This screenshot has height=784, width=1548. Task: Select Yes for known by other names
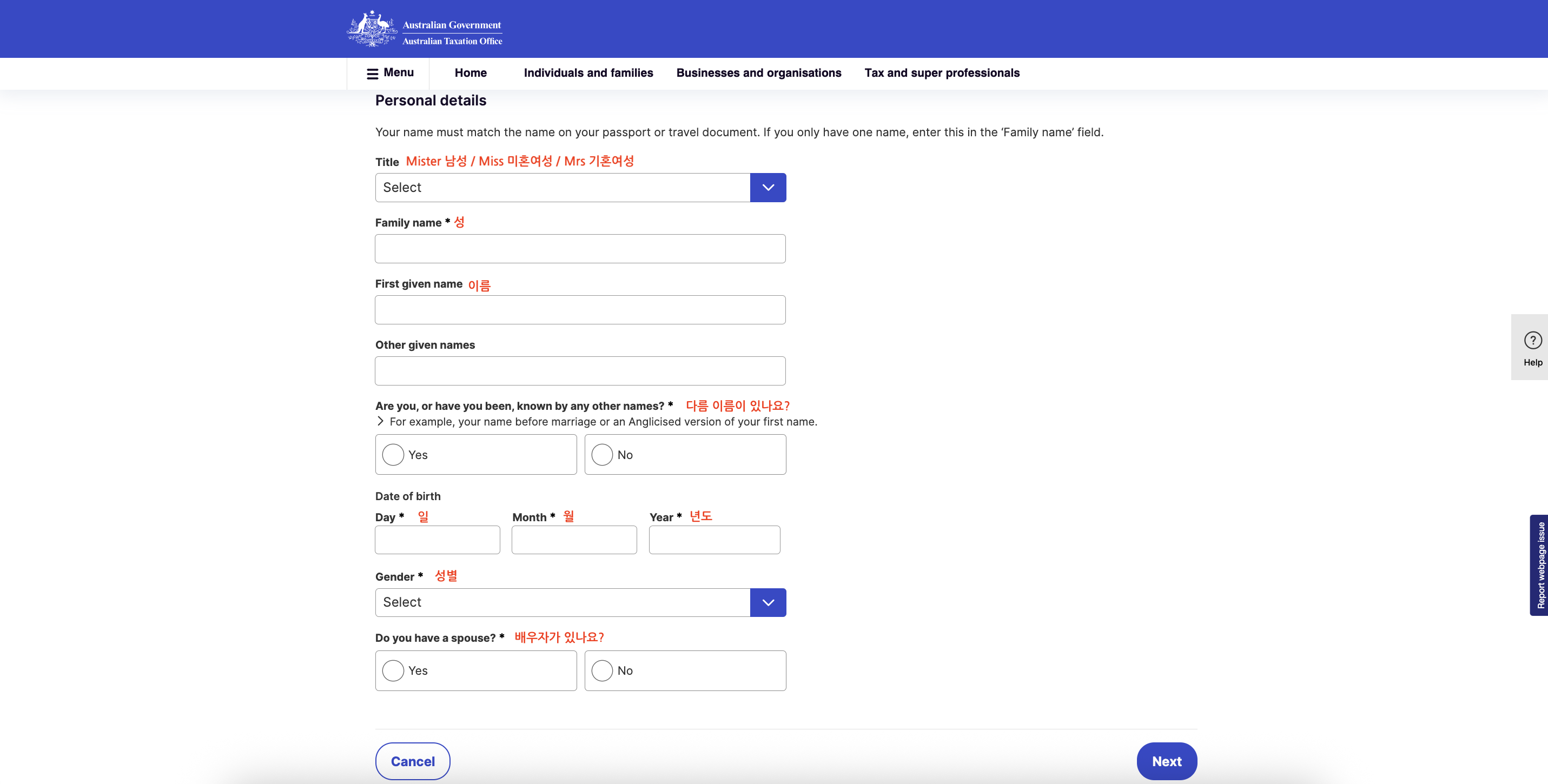(x=393, y=455)
